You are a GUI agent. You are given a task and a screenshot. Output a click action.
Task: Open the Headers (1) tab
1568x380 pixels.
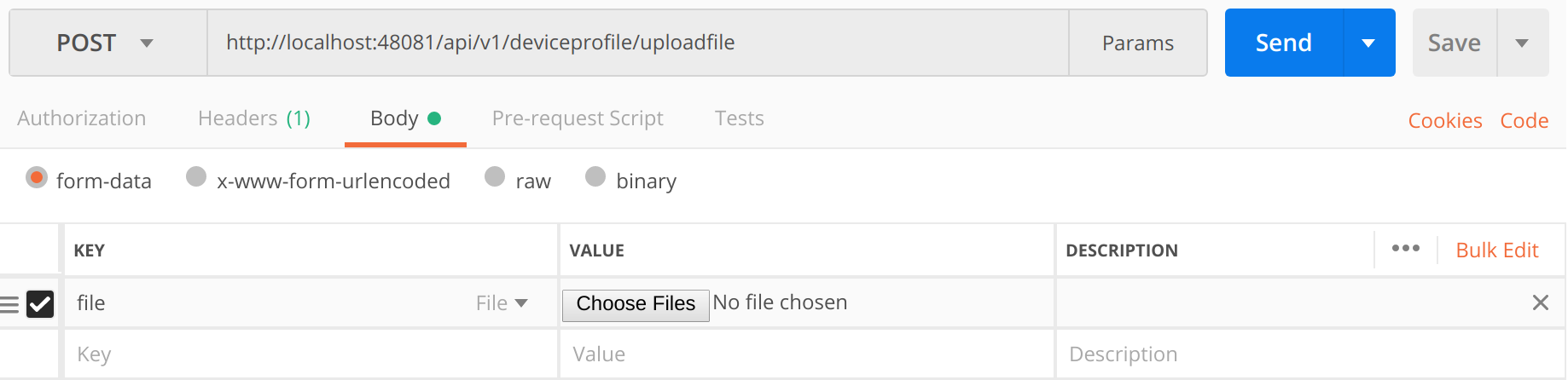[254, 118]
